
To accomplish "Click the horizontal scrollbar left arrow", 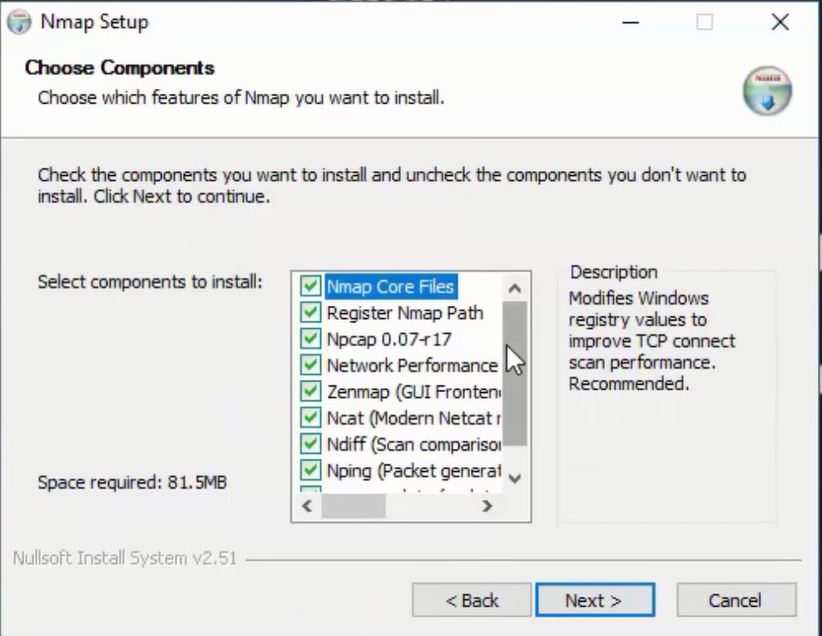I will click(x=306, y=506).
